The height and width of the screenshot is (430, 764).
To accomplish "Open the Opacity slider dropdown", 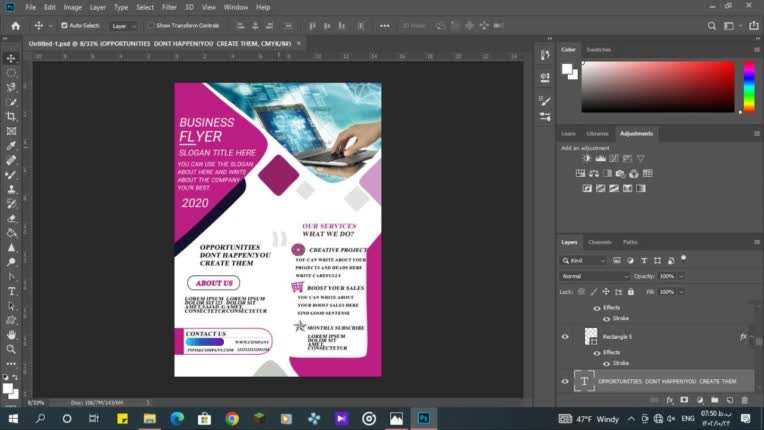I will pyautogui.click(x=682, y=276).
